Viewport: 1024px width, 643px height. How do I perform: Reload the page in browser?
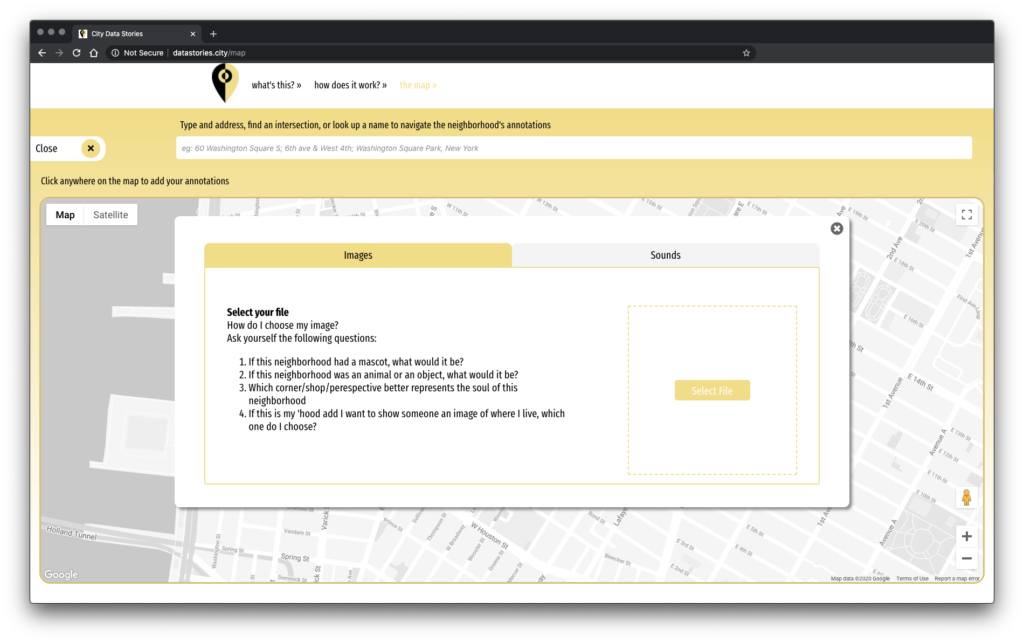(x=76, y=53)
